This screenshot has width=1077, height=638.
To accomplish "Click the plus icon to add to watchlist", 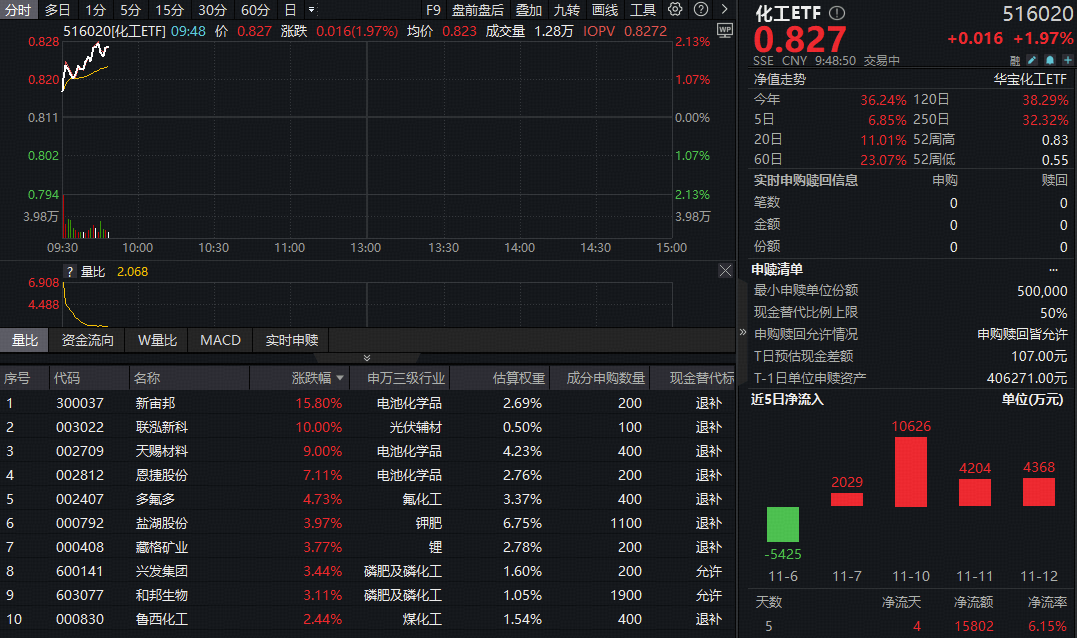I will (x=1067, y=60).
